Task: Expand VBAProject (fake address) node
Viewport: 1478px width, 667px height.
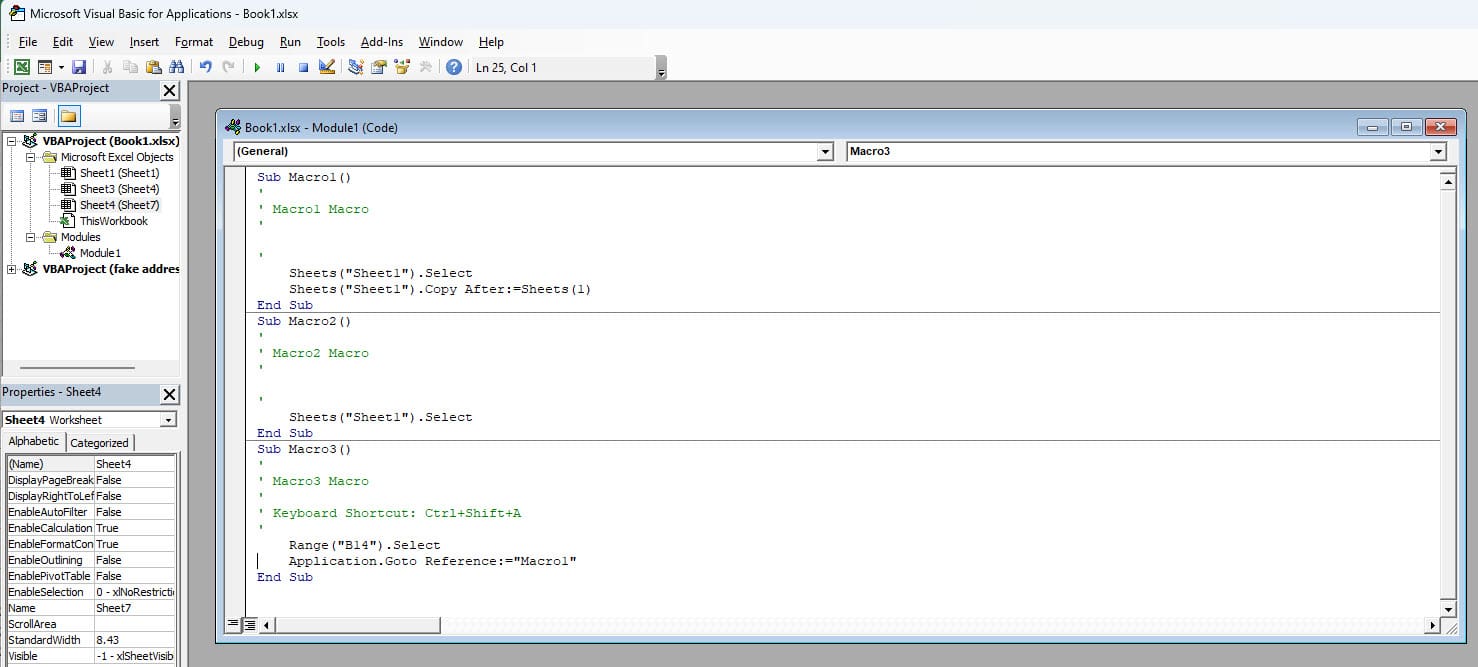Action: [11, 269]
